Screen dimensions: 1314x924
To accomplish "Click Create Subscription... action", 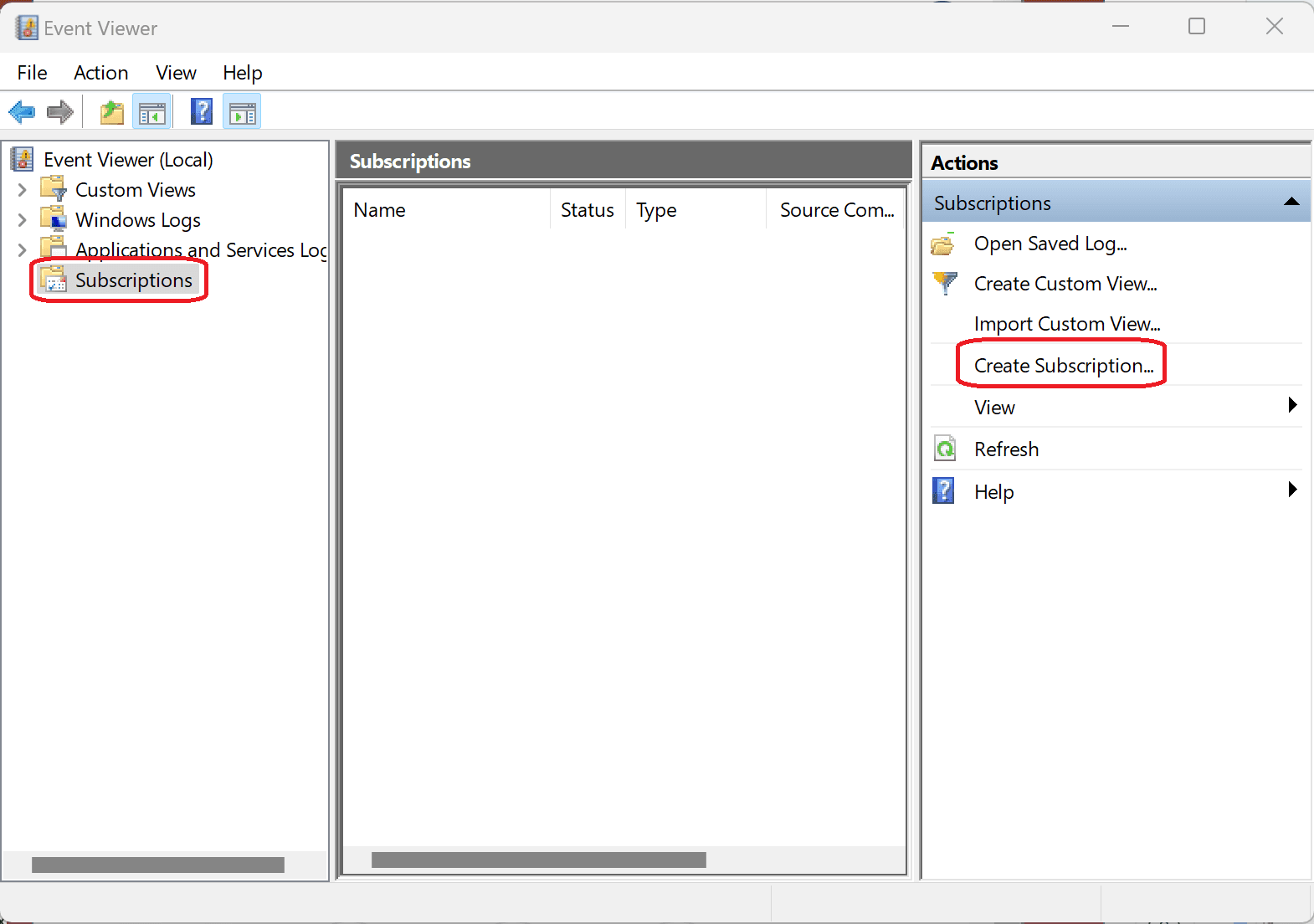I will coord(1064,366).
